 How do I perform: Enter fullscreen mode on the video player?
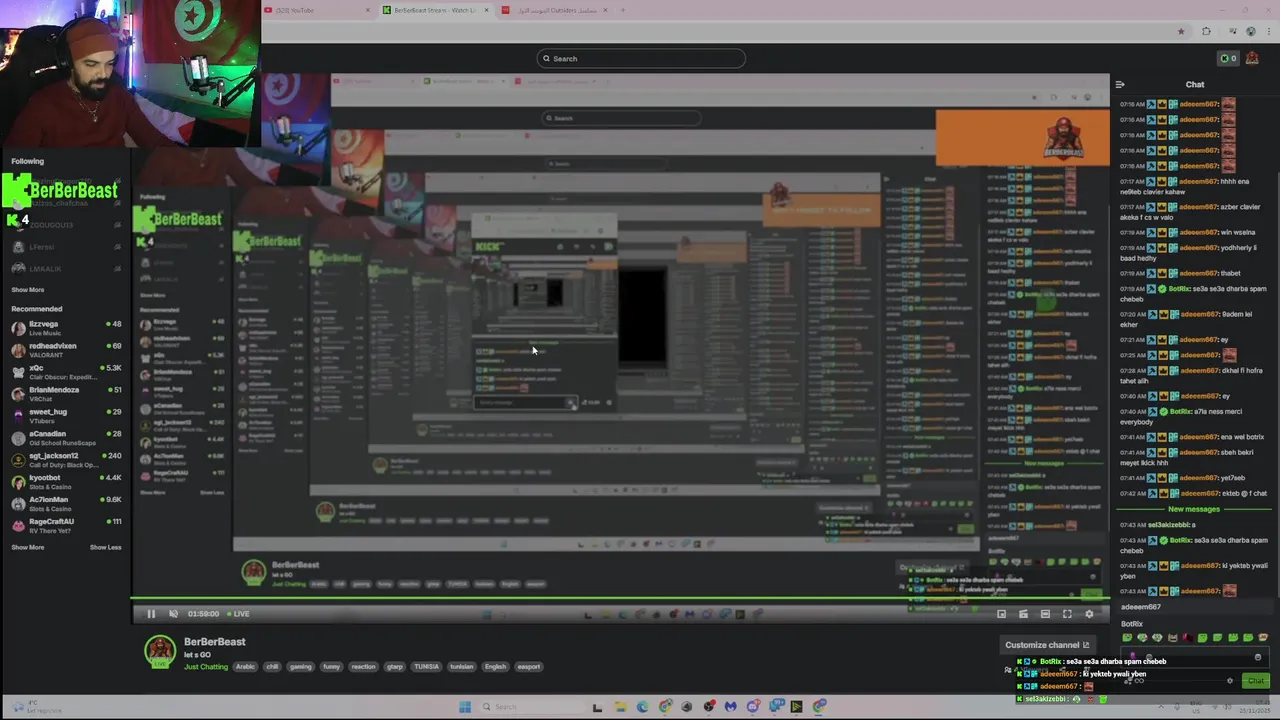pyautogui.click(x=1067, y=614)
